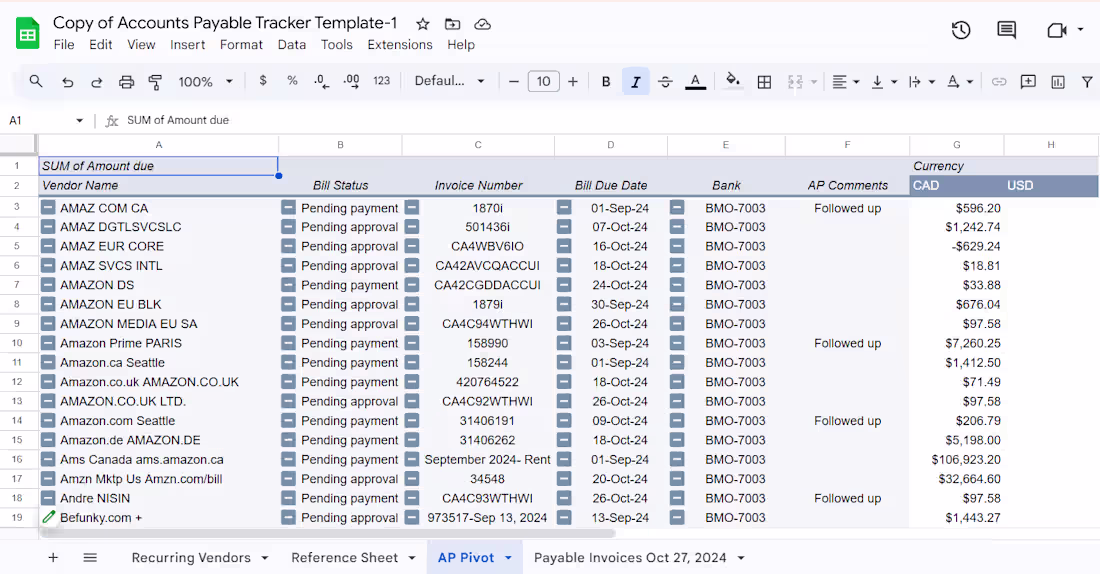
Task: Star this document
Action: pyautogui.click(x=423, y=23)
